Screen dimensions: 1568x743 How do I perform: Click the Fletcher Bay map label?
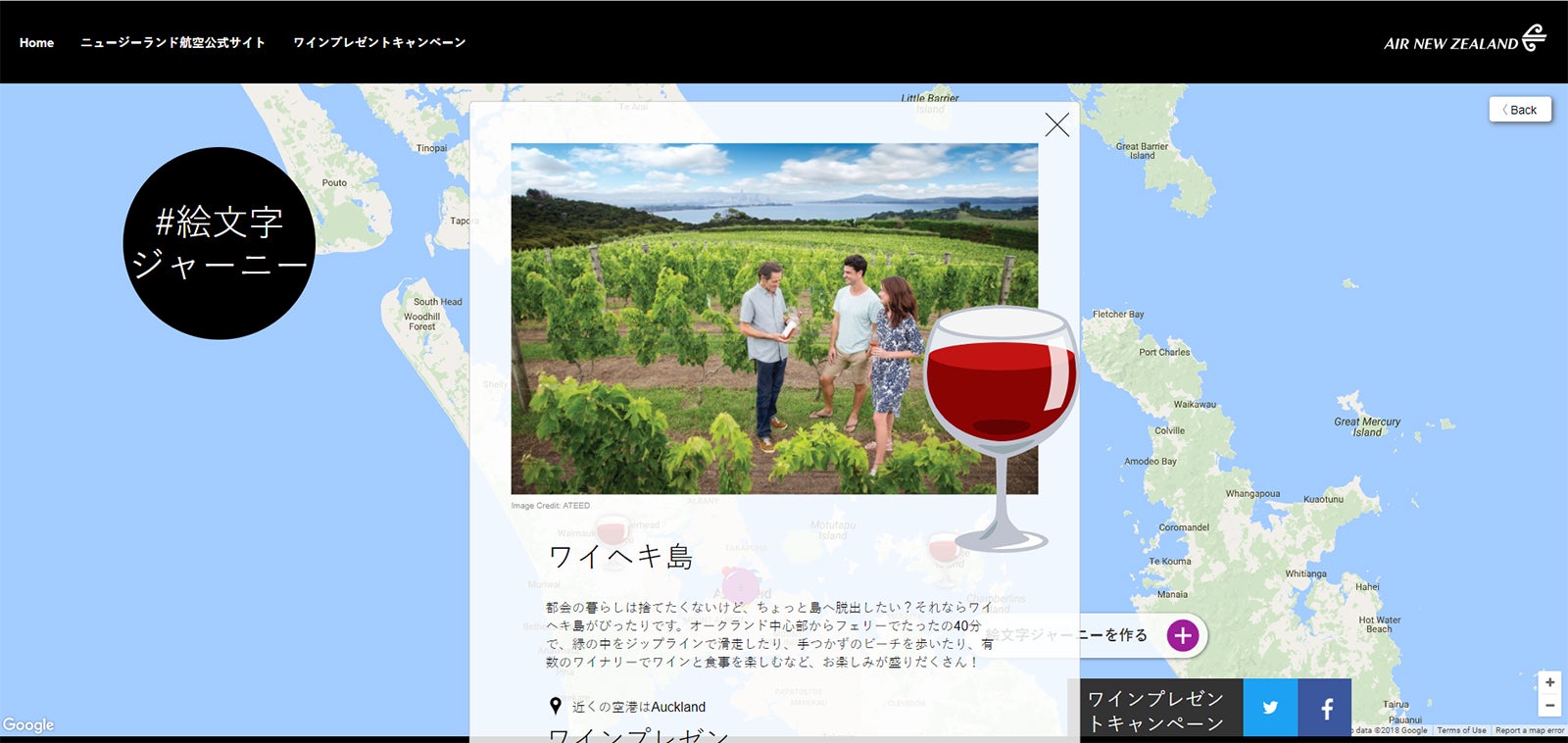click(x=1118, y=315)
